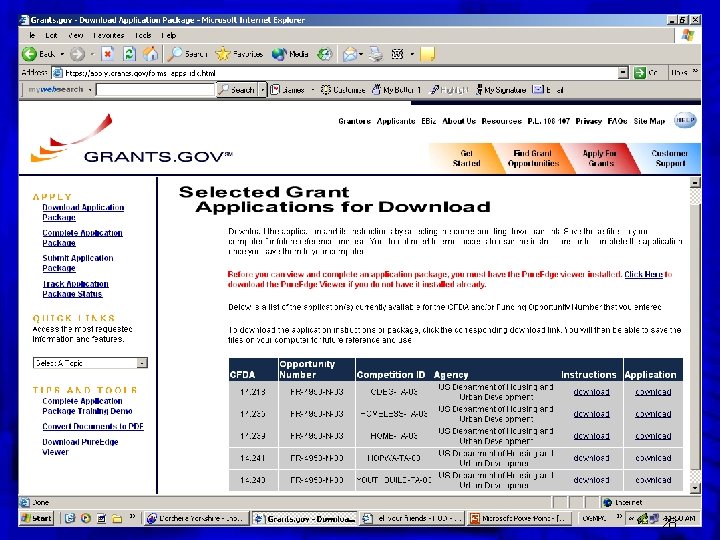Click the address bar URL field
Viewport: 720px width, 540px height.
340,73
